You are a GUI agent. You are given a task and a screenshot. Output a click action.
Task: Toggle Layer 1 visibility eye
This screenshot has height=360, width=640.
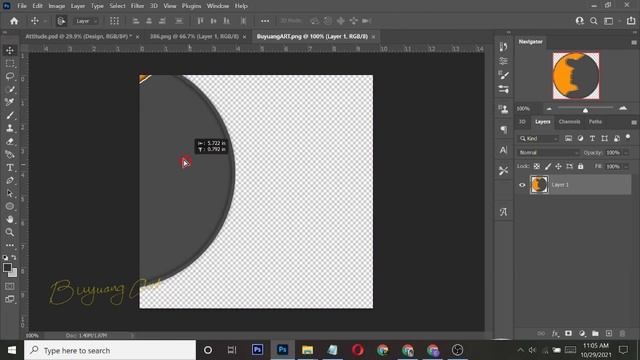click(522, 185)
